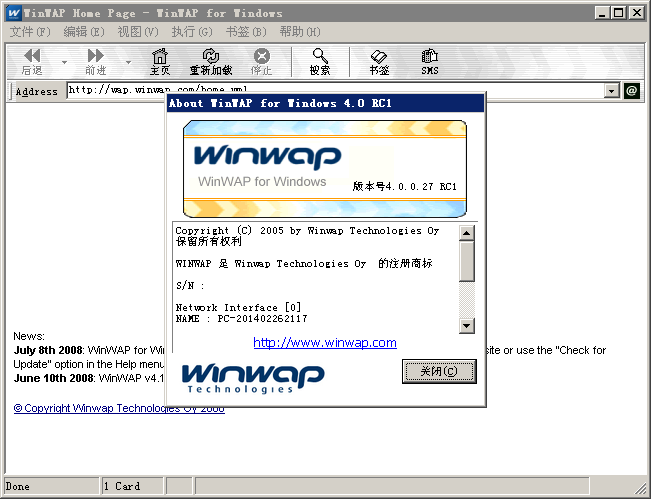Open the 执行(G) menu

[192, 32]
